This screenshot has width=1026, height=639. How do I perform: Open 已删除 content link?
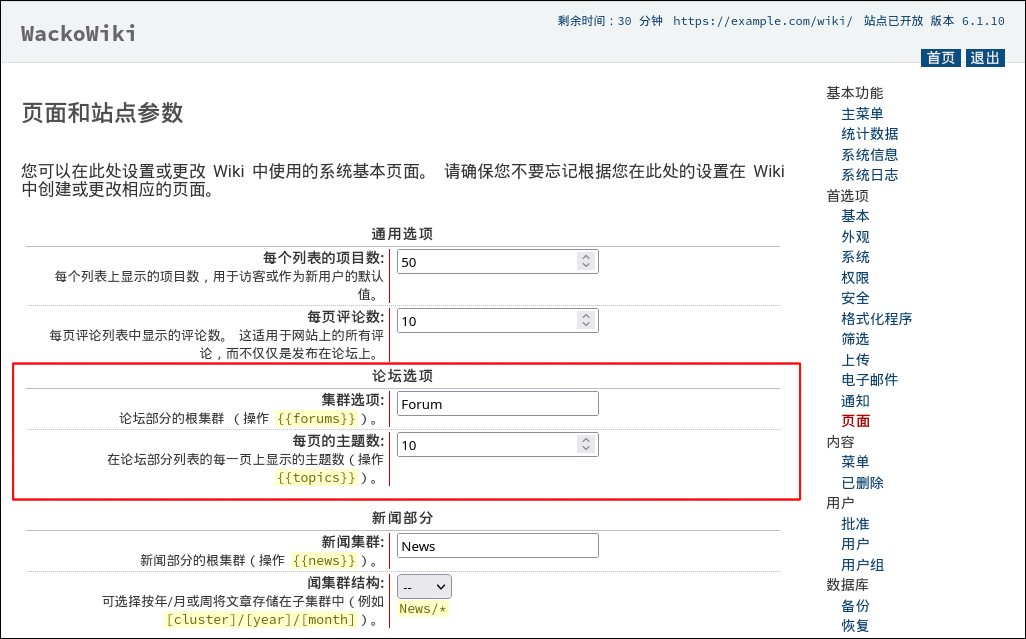pyautogui.click(x=862, y=483)
